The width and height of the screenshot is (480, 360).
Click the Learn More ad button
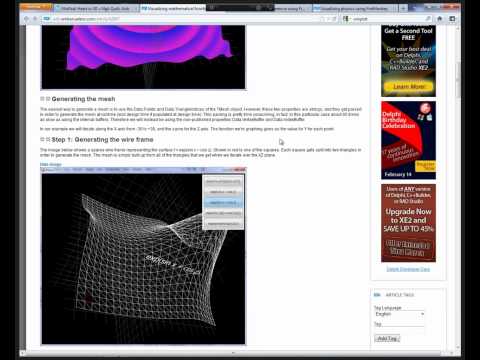click(409, 86)
